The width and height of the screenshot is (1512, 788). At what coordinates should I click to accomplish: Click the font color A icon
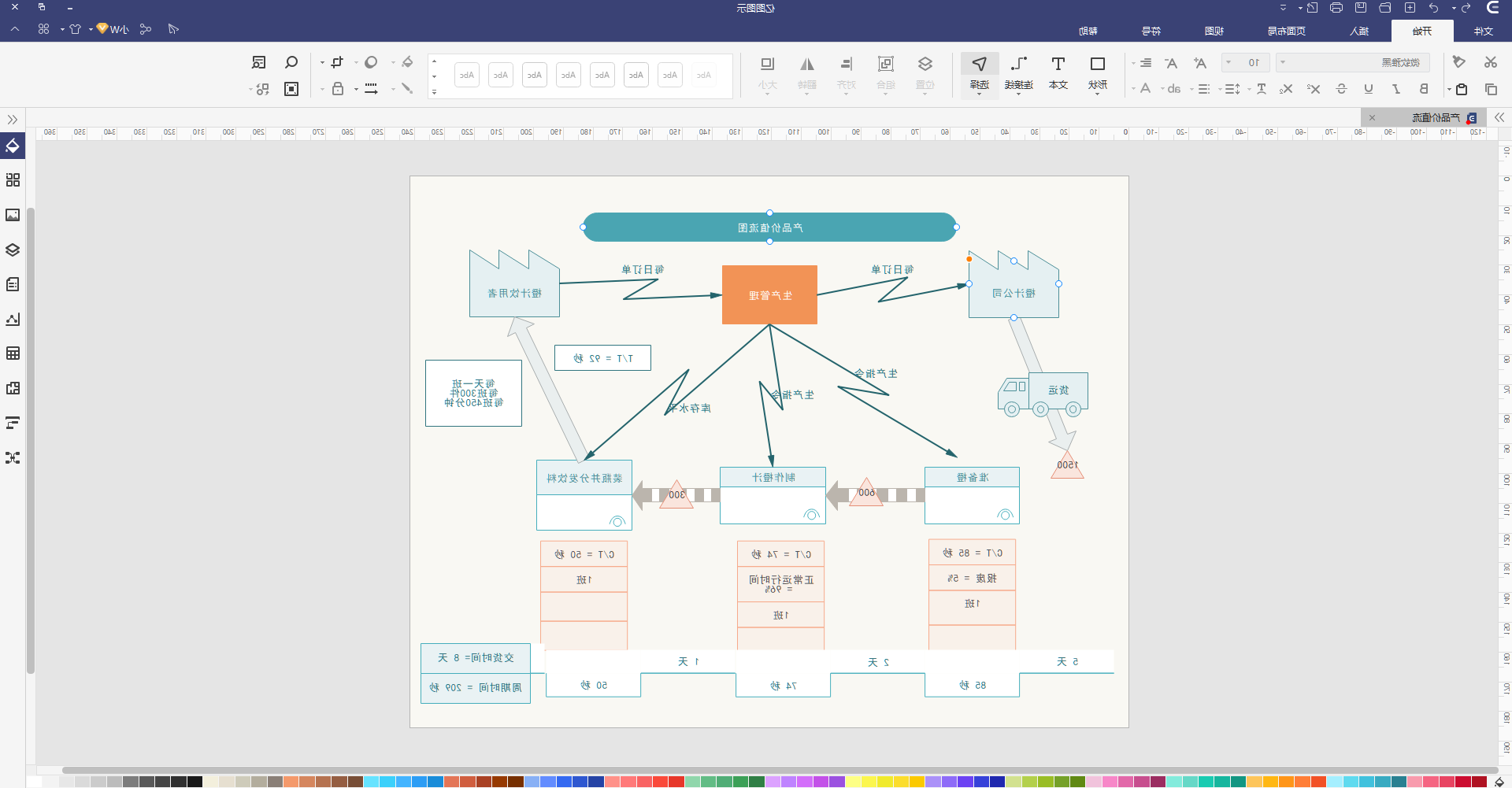(x=1145, y=89)
